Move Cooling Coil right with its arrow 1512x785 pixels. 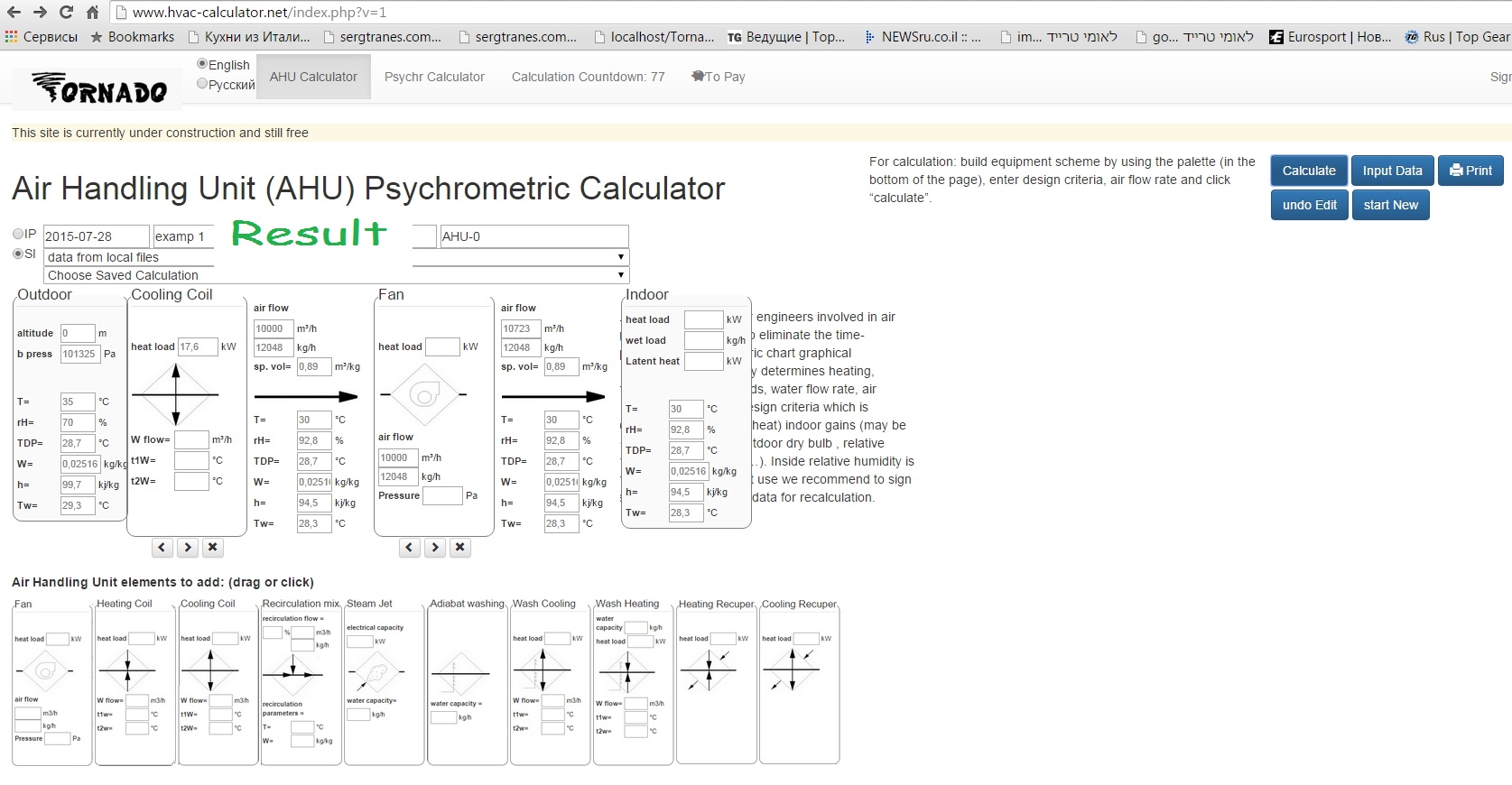pyautogui.click(x=187, y=547)
